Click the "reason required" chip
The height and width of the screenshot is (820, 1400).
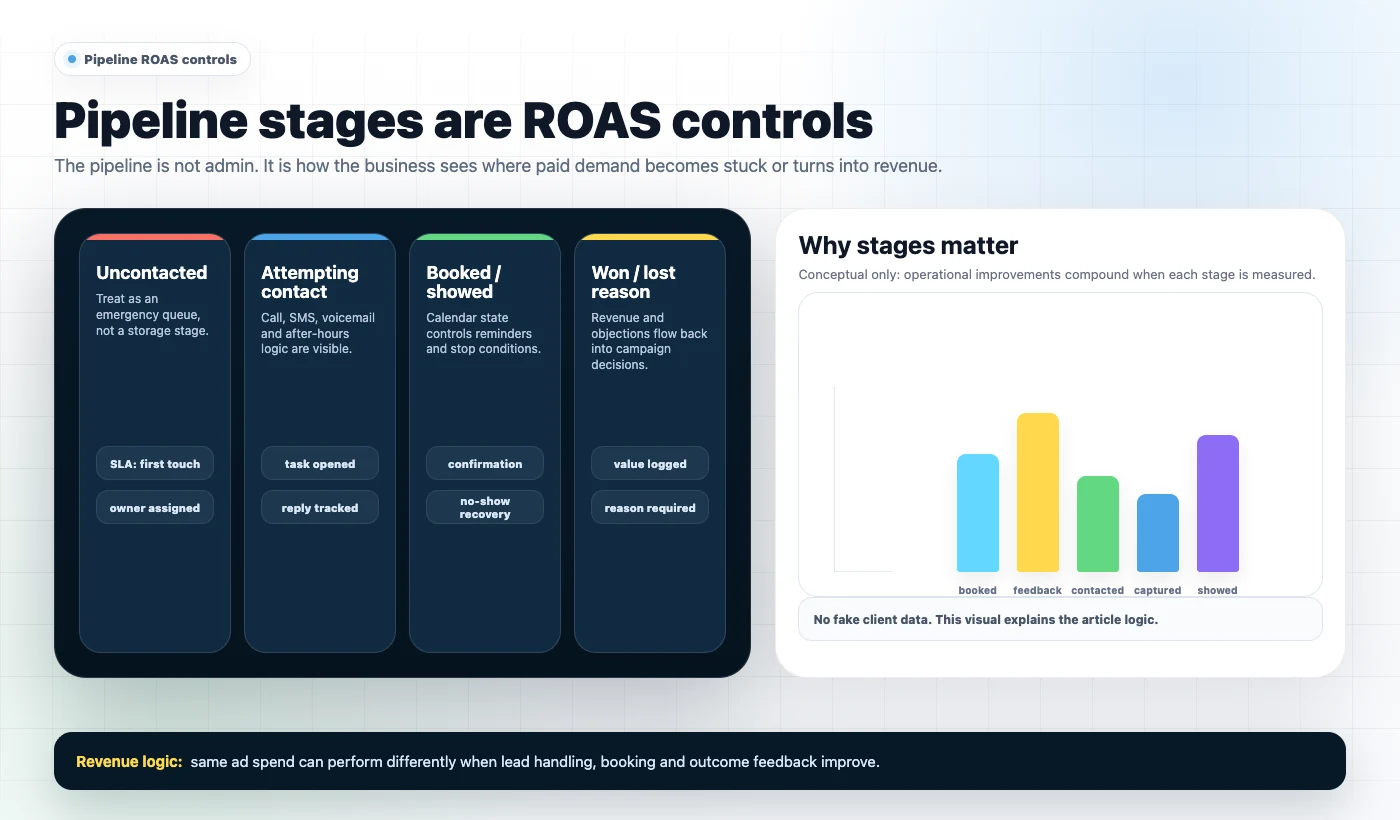tap(650, 507)
